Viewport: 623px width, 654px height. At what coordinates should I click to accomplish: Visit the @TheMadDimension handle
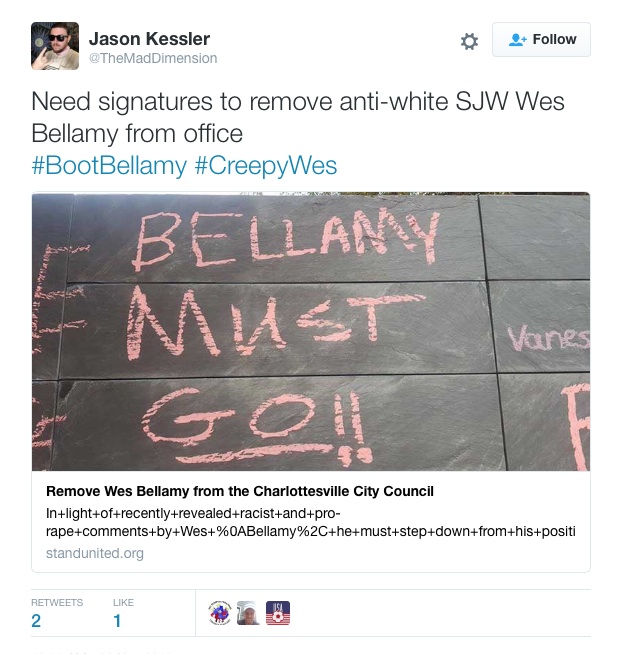point(153,58)
